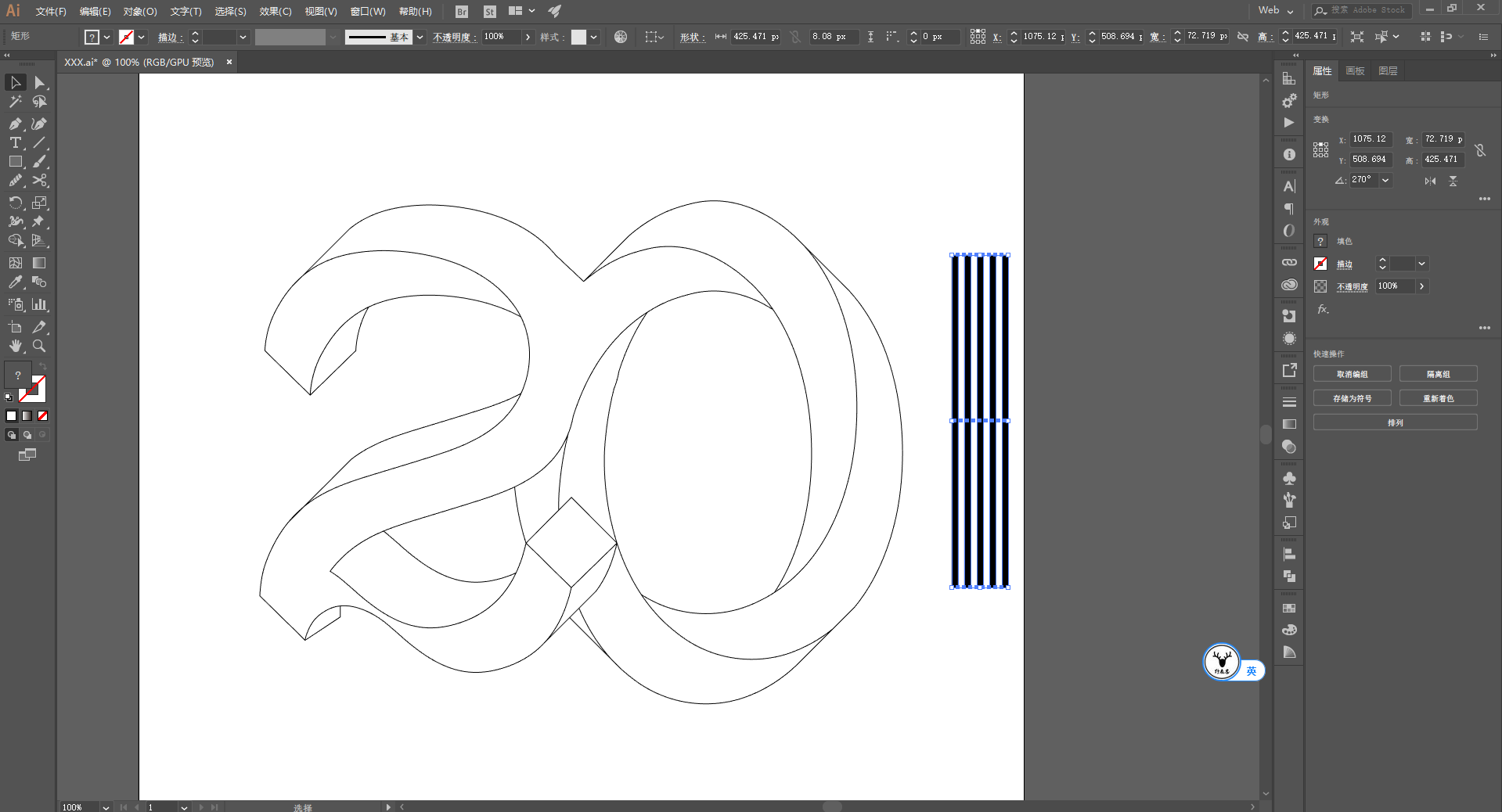Screen dimensions: 1502x812
Task: Switch to the 图层 tab
Action: [x=1388, y=71]
